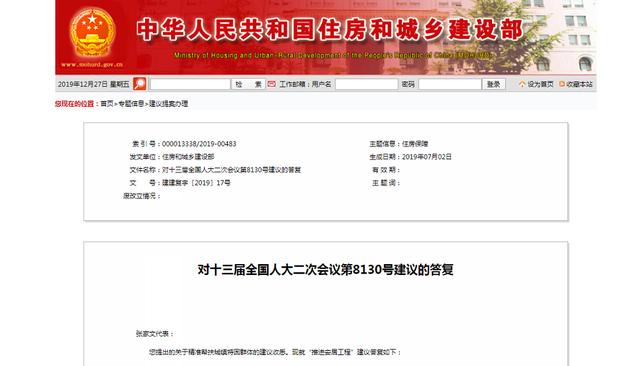Click the 登录 login button

[493, 84]
